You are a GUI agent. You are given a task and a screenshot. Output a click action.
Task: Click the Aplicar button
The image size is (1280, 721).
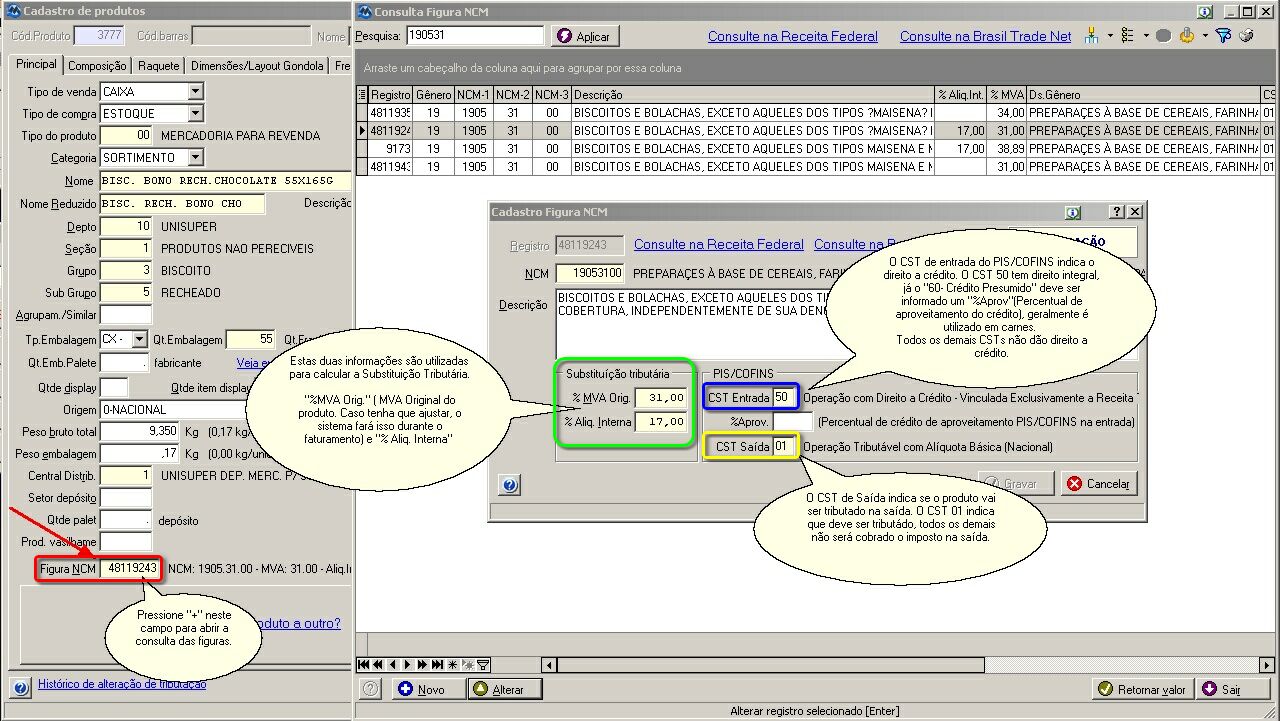(x=585, y=36)
